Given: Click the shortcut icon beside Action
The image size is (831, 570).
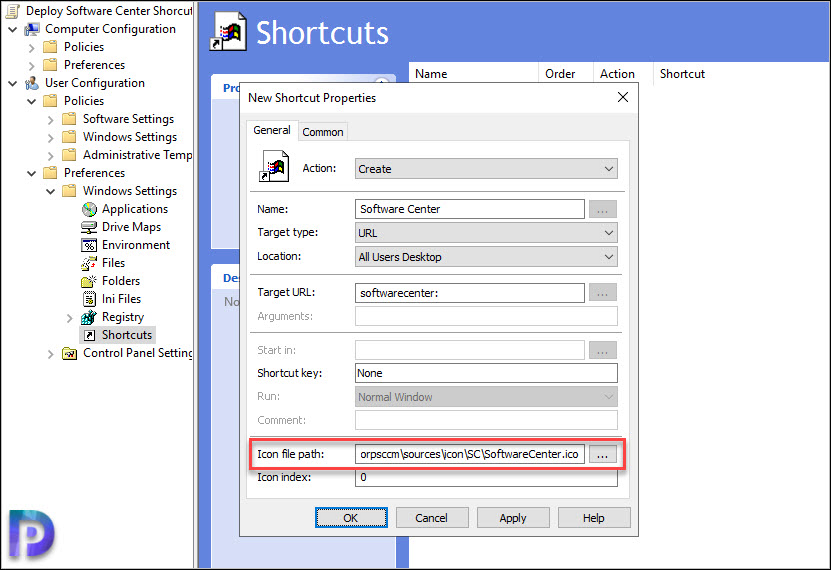Looking at the screenshot, I should pyautogui.click(x=274, y=166).
